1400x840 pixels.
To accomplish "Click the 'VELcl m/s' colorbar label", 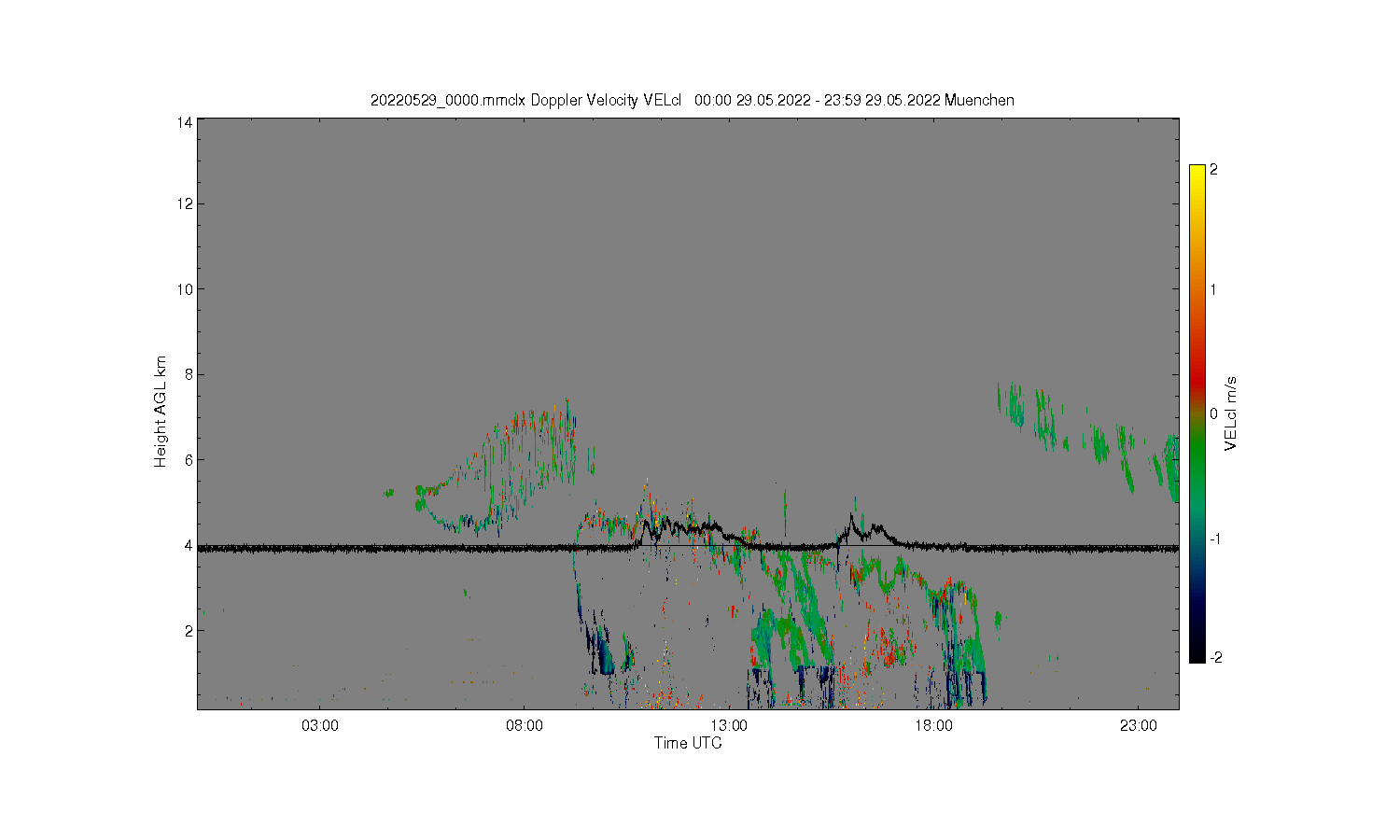I will click(1231, 413).
